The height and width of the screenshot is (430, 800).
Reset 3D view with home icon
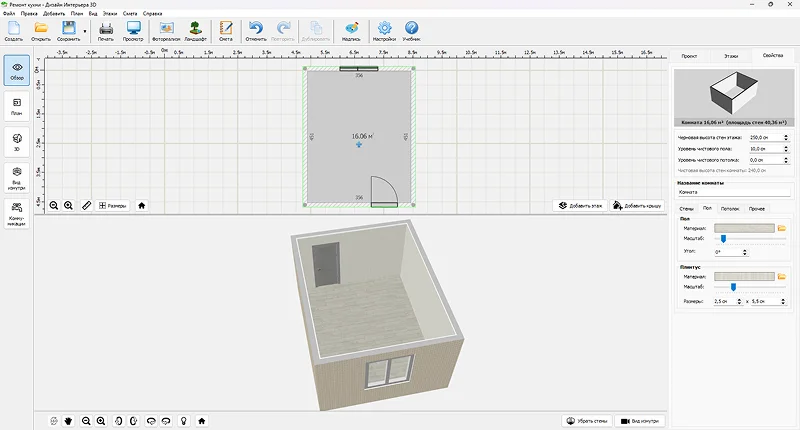(x=202, y=421)
